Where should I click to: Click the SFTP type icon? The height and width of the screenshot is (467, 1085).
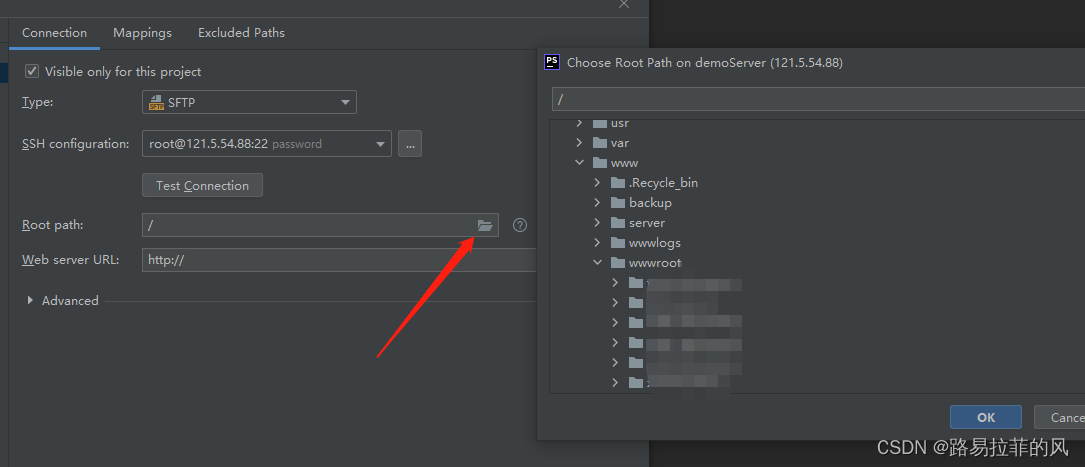[x=156, y=102]
